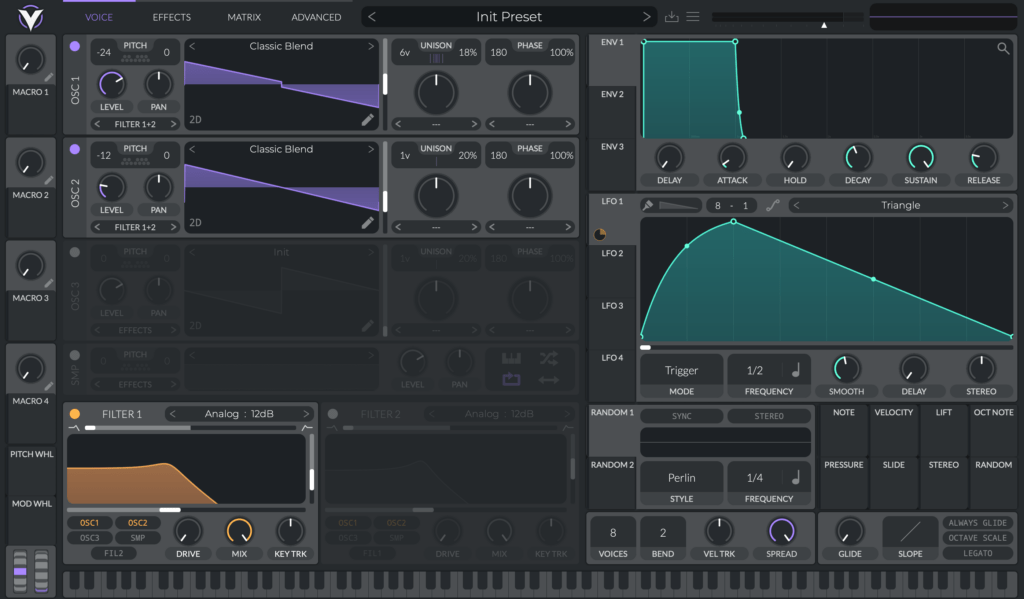Open Filter 1 Analog : 12dB type selector
The height and width of the screenshot is (599, 1024).
pos(240,413)
